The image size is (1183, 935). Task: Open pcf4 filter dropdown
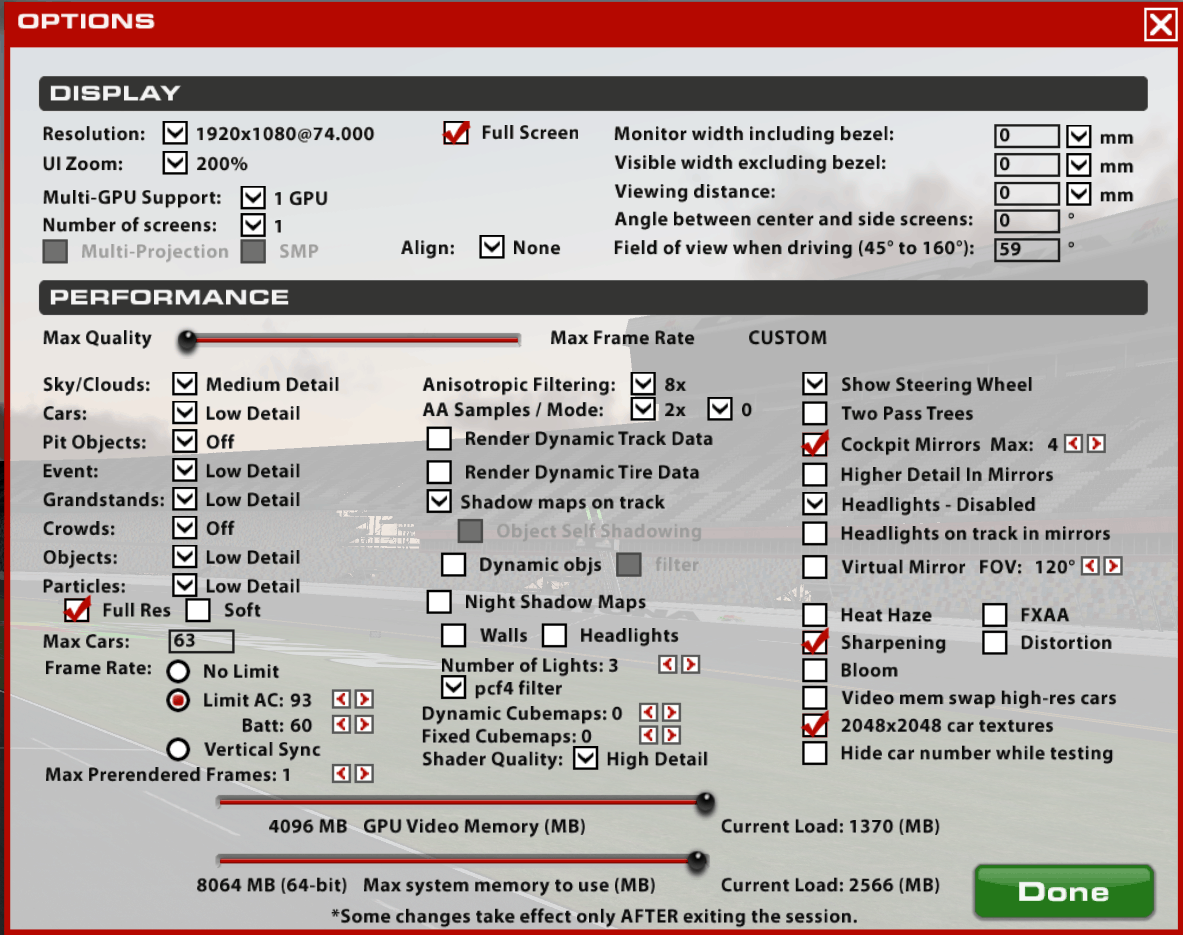coord(453,687)
